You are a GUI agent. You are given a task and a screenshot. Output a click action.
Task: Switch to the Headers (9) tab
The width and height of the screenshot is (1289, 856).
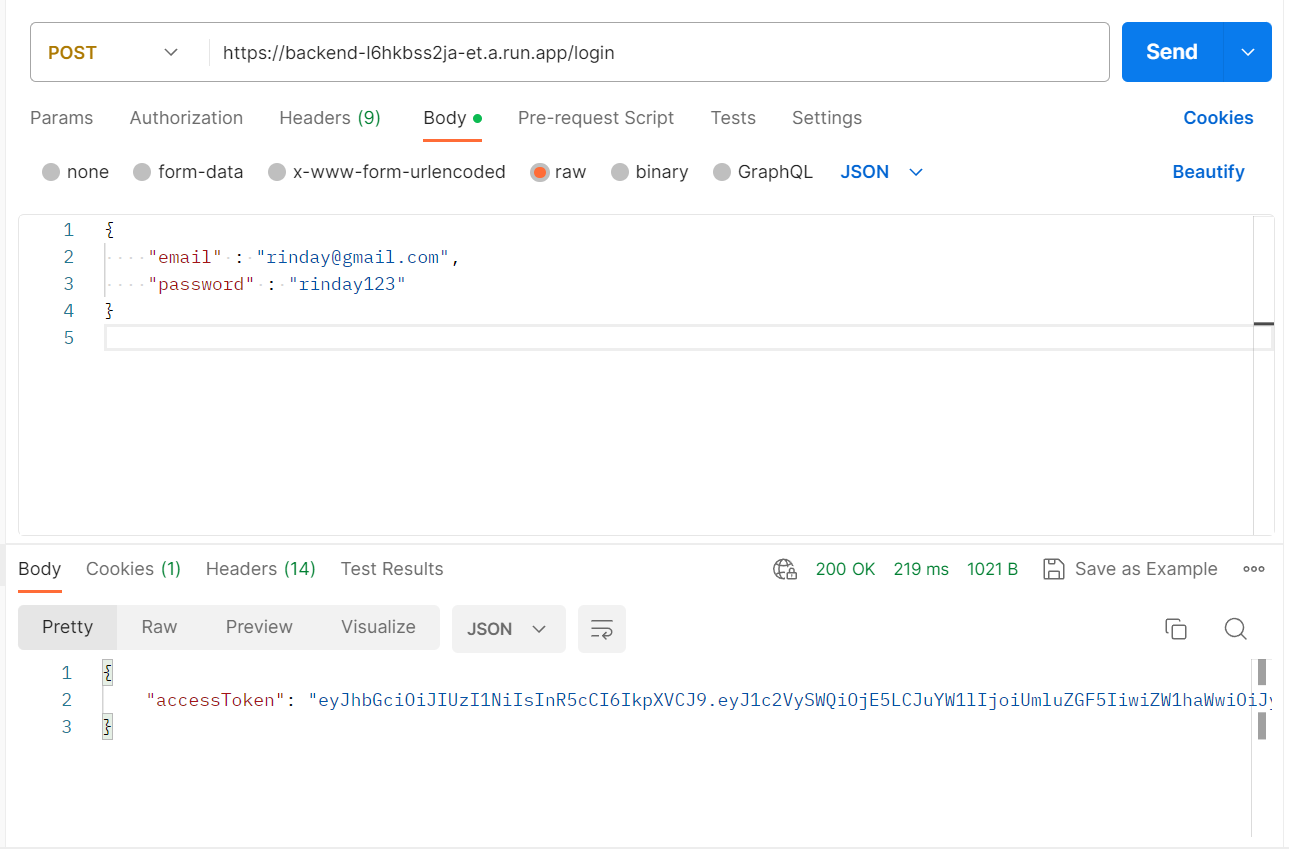[330, 117]
